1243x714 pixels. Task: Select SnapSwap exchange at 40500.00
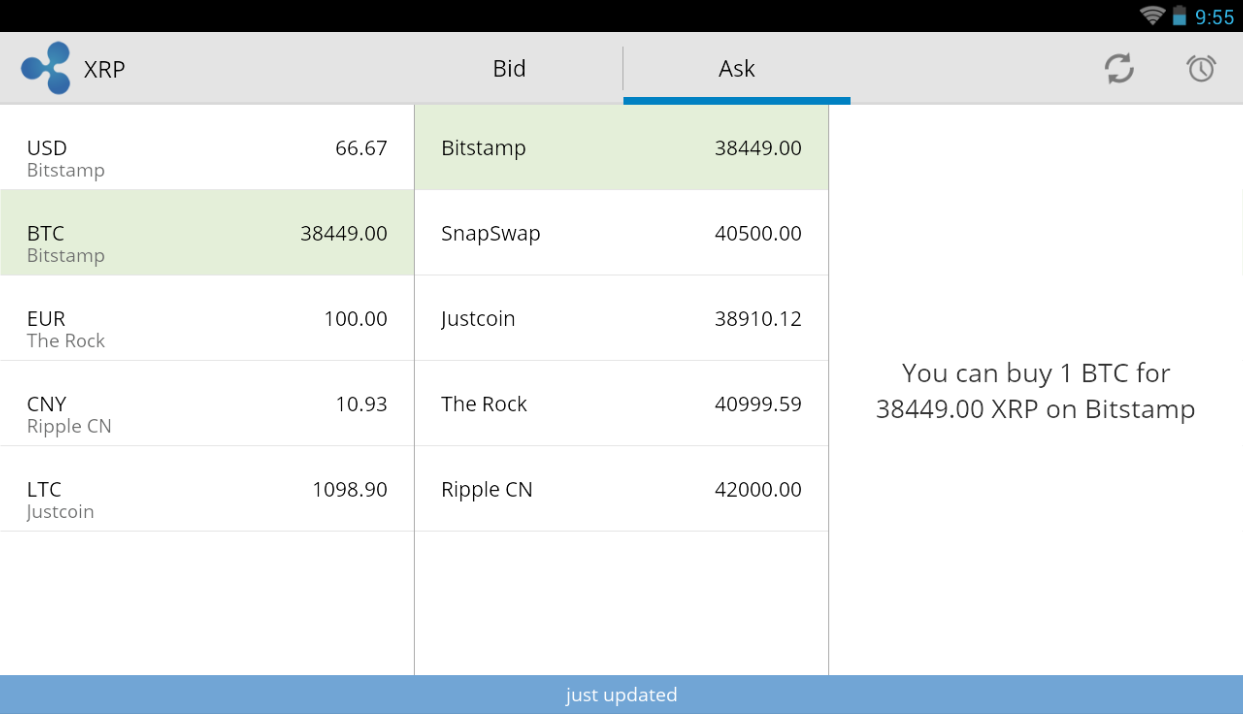(621, 233)
